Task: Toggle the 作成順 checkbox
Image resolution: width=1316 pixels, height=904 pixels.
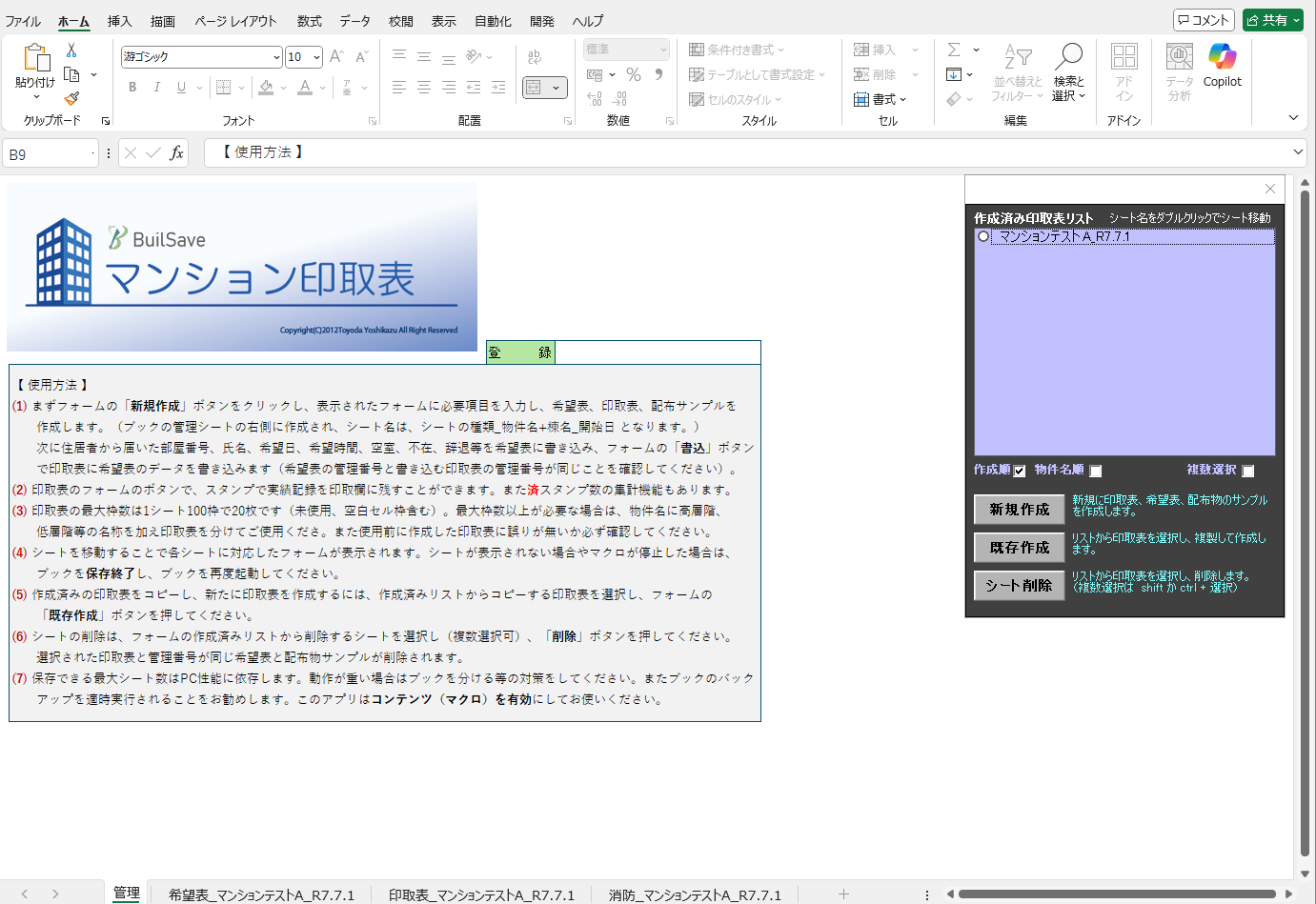Action: (x=1020, y=471)
